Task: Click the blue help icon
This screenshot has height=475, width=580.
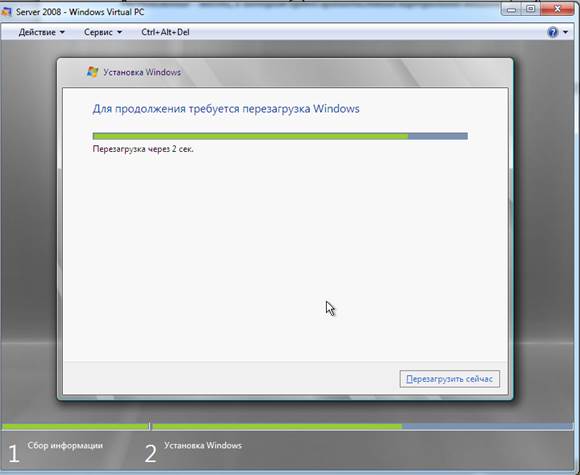Action: click(552, 32)
